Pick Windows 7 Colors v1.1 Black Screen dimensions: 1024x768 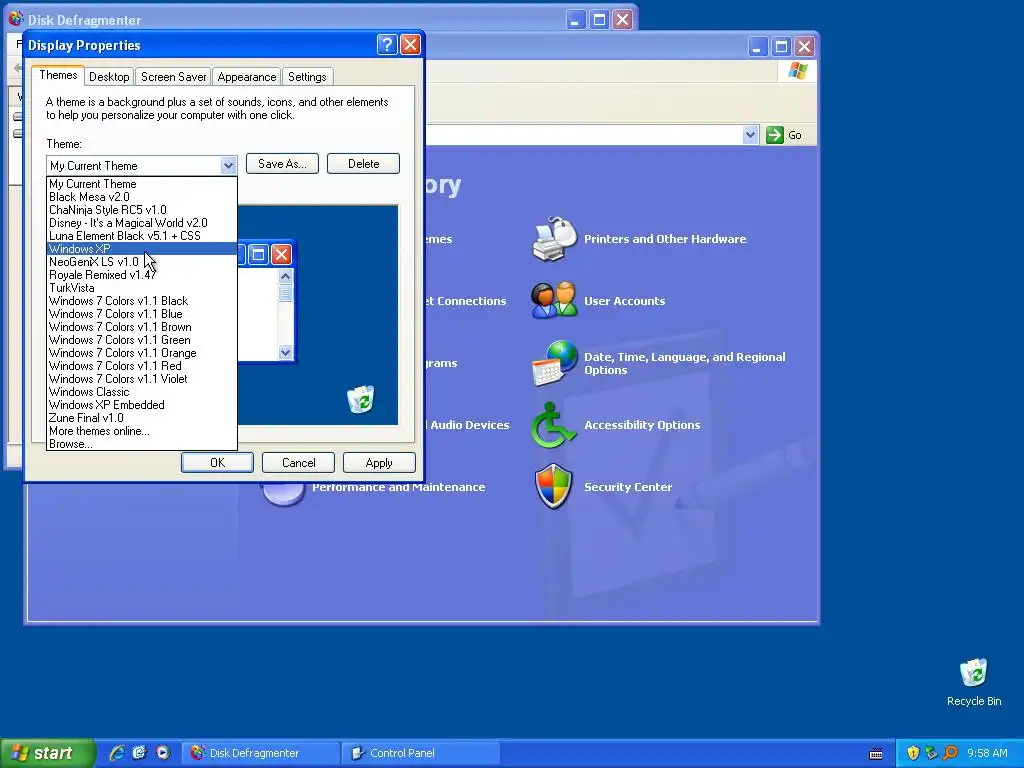click(x=142, y=301)
